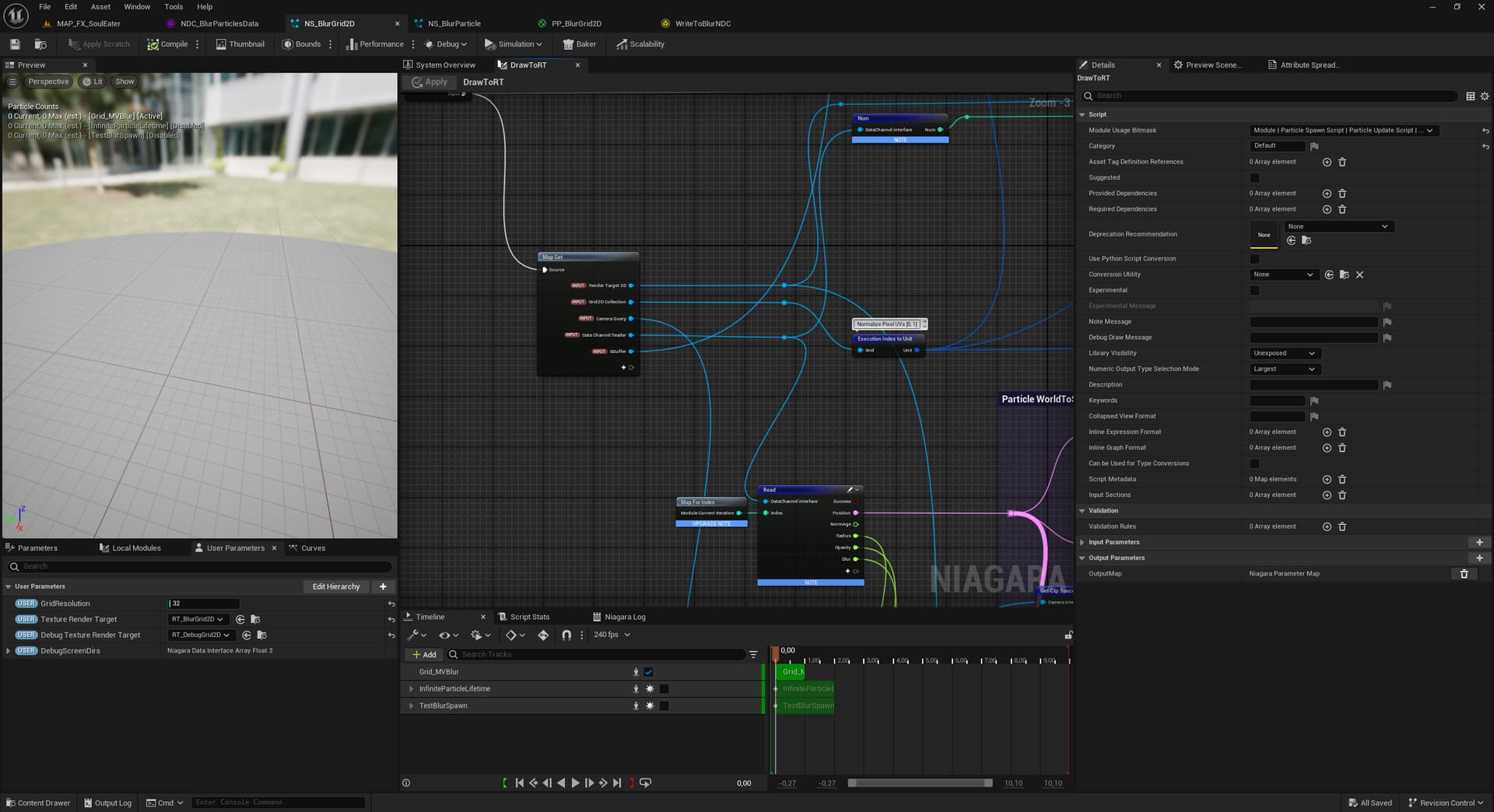Toggle Suggested checkbox

coord(1254,178)
